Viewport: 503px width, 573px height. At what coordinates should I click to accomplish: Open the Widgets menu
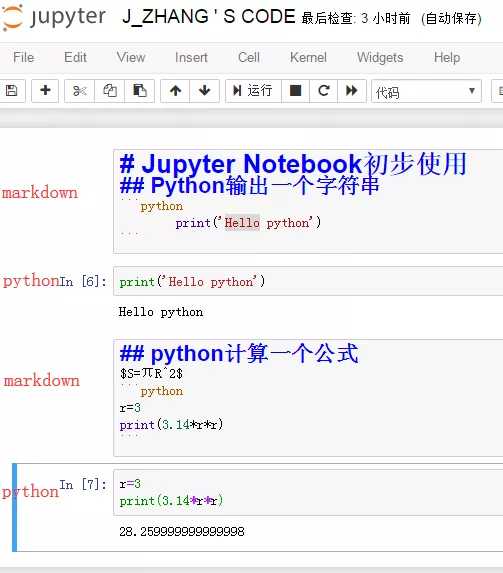click(380, 57)
